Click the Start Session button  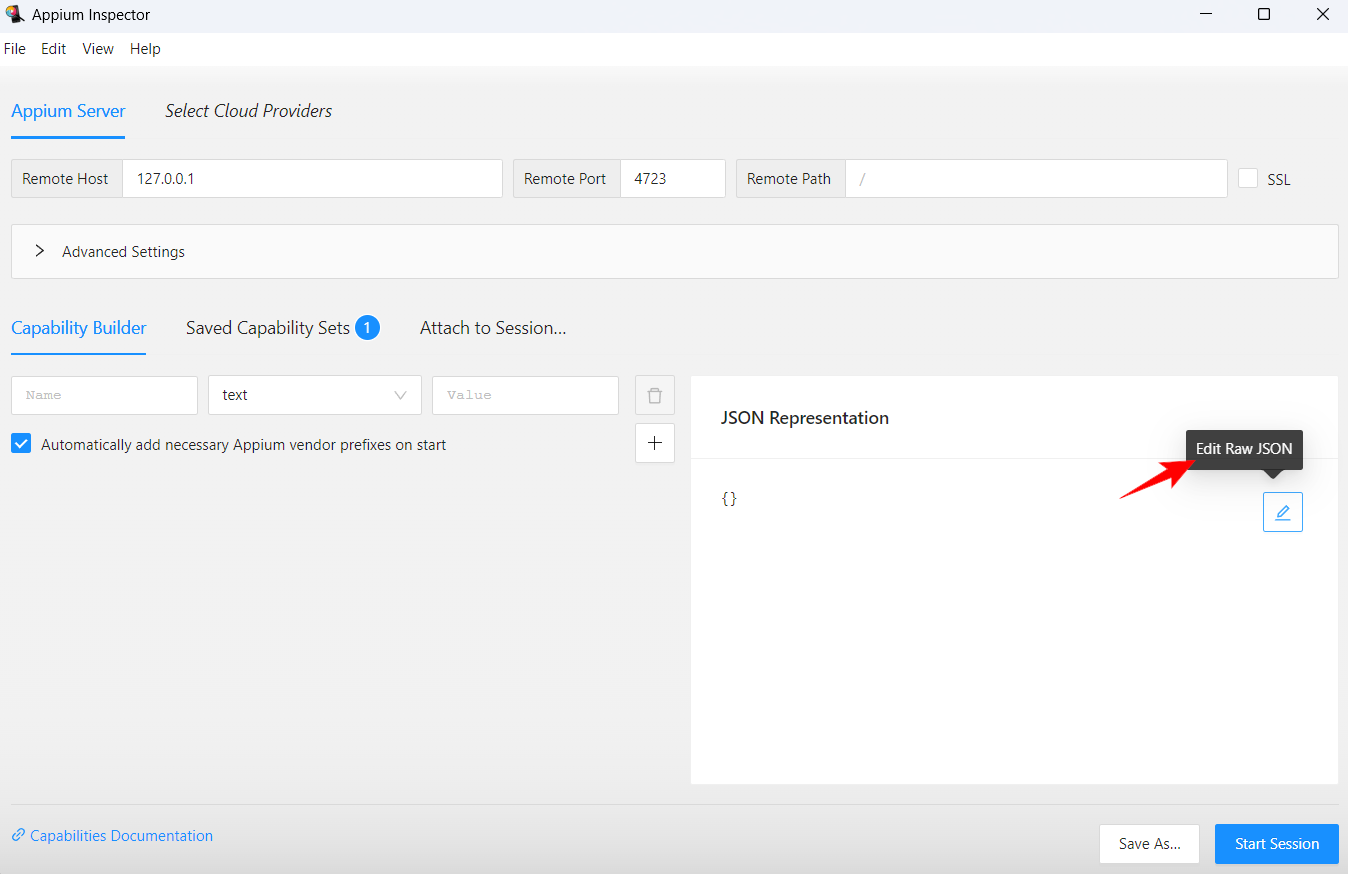[x=1276, y=844]
